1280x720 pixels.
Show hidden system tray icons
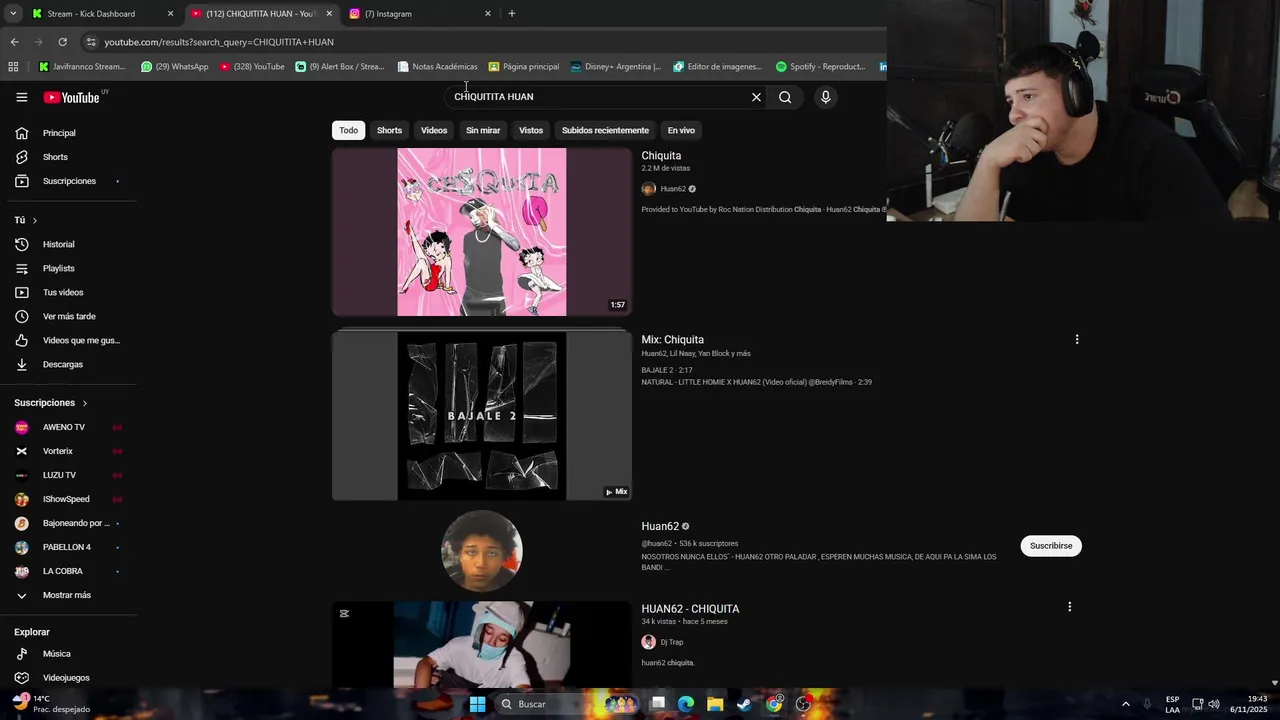(x=1125, y=704)
